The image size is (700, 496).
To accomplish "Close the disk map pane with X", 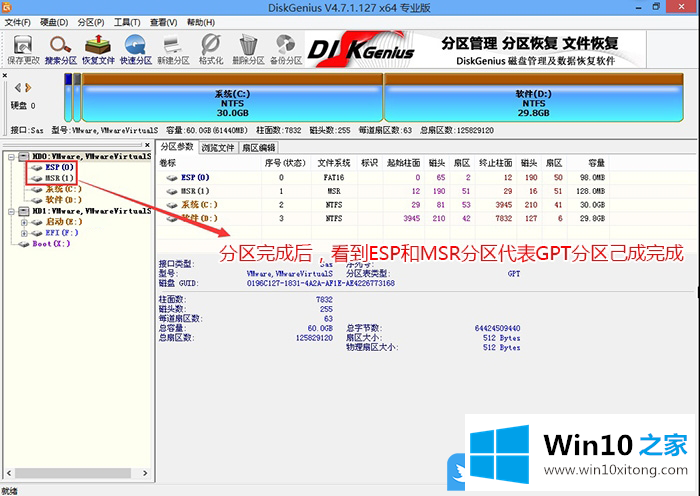I will (x=5, y=75).
